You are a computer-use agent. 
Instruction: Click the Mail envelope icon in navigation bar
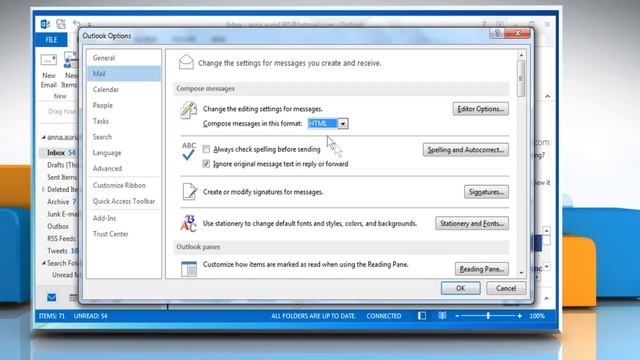coord(51,297)
